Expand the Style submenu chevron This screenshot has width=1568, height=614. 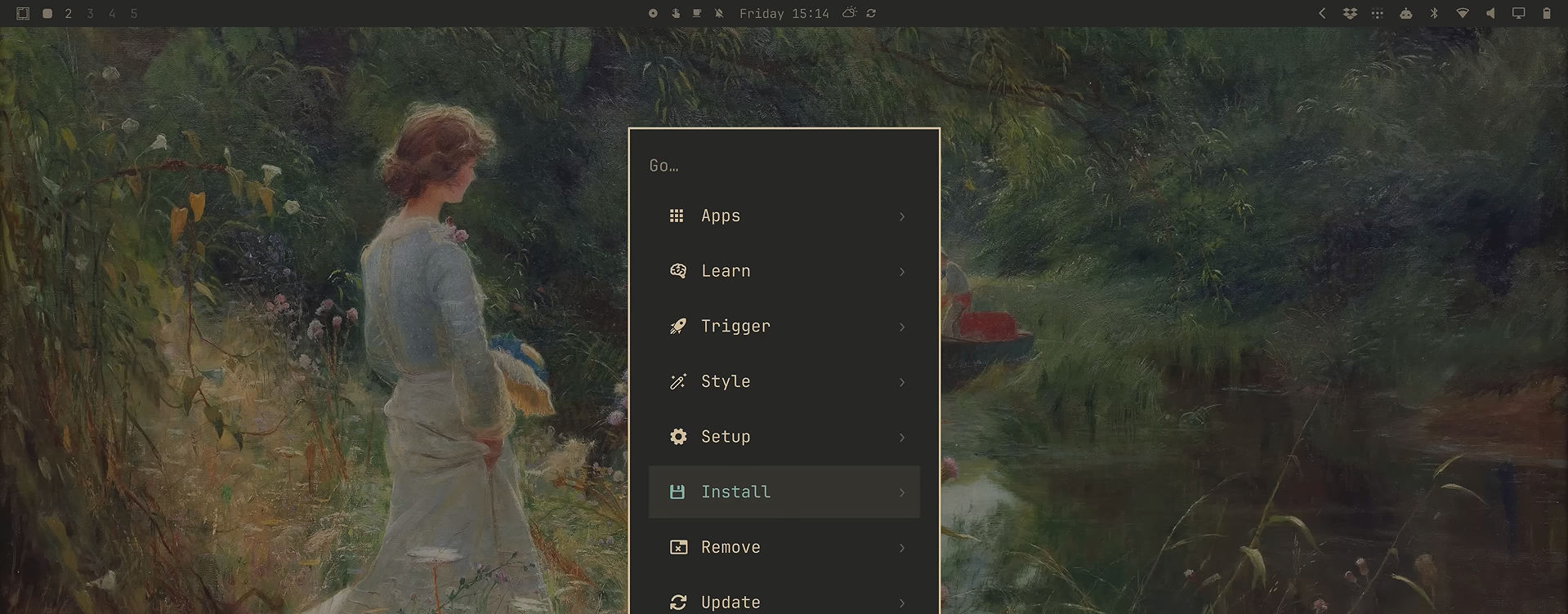coord(902,382)
